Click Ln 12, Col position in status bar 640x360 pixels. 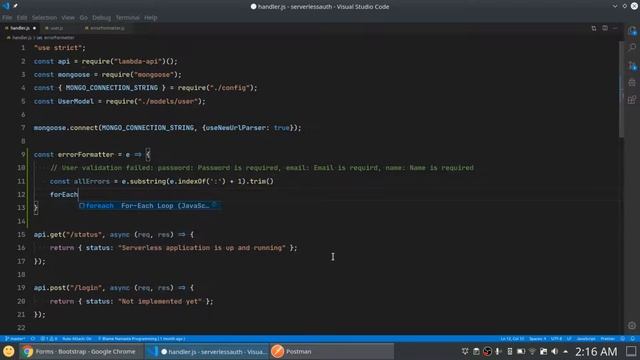(x=512, y=339)
